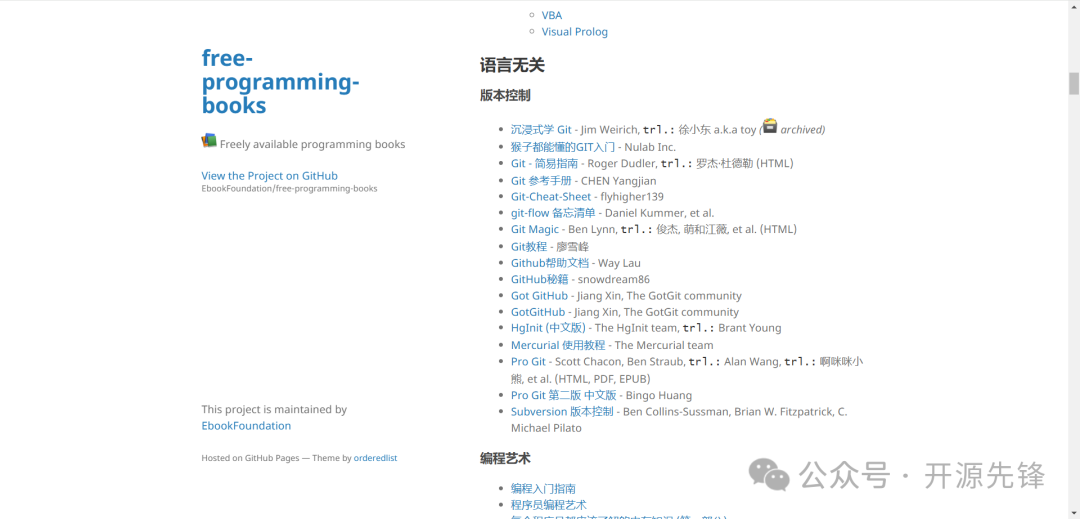Open Github帮助文档 link
Image resolution: width=1080 pixels, height=519 pixels.
[550, 263]
